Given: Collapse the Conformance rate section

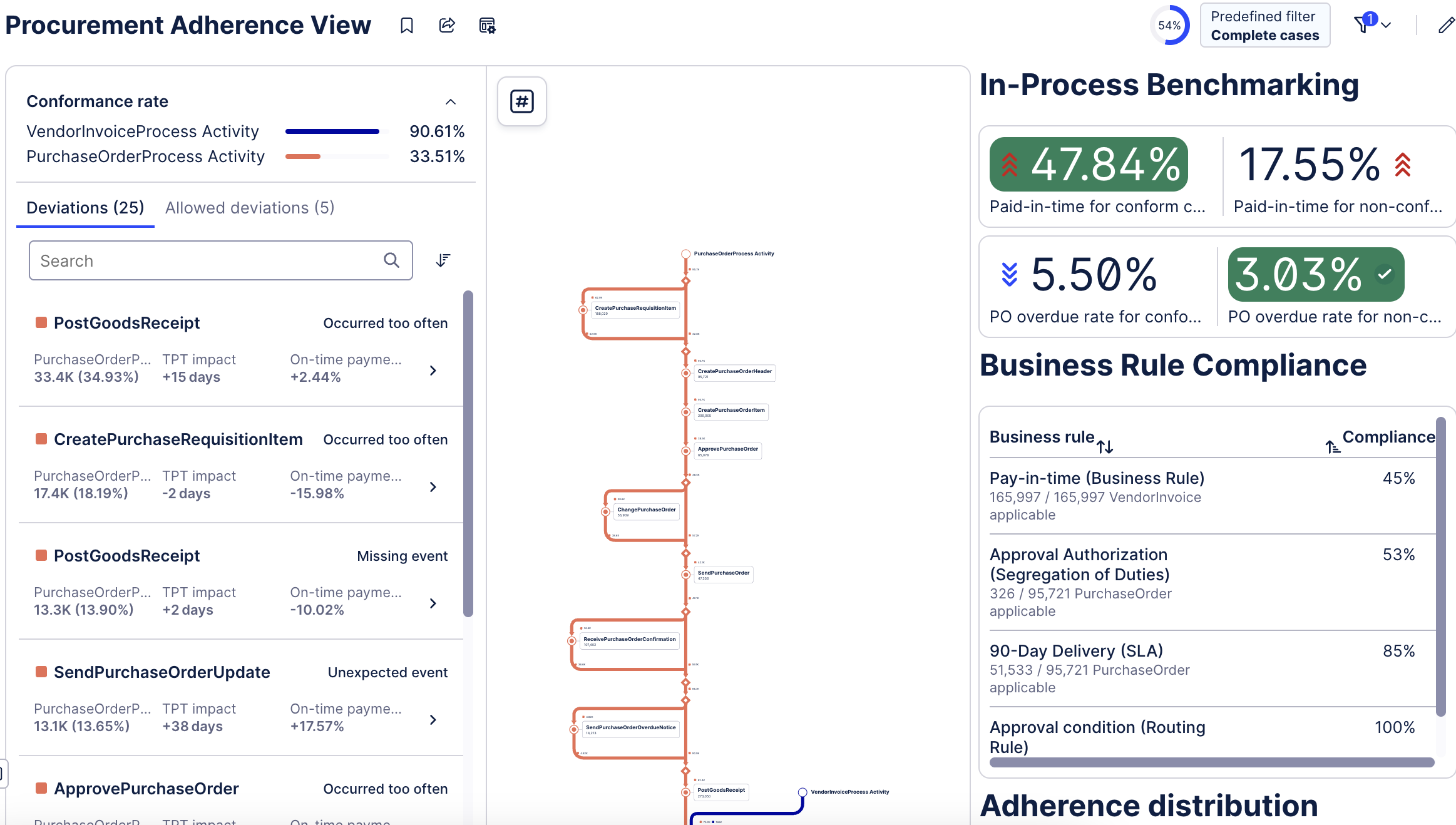Looking at the screenshot, I should pyautogui.click(x=451, y=102).
